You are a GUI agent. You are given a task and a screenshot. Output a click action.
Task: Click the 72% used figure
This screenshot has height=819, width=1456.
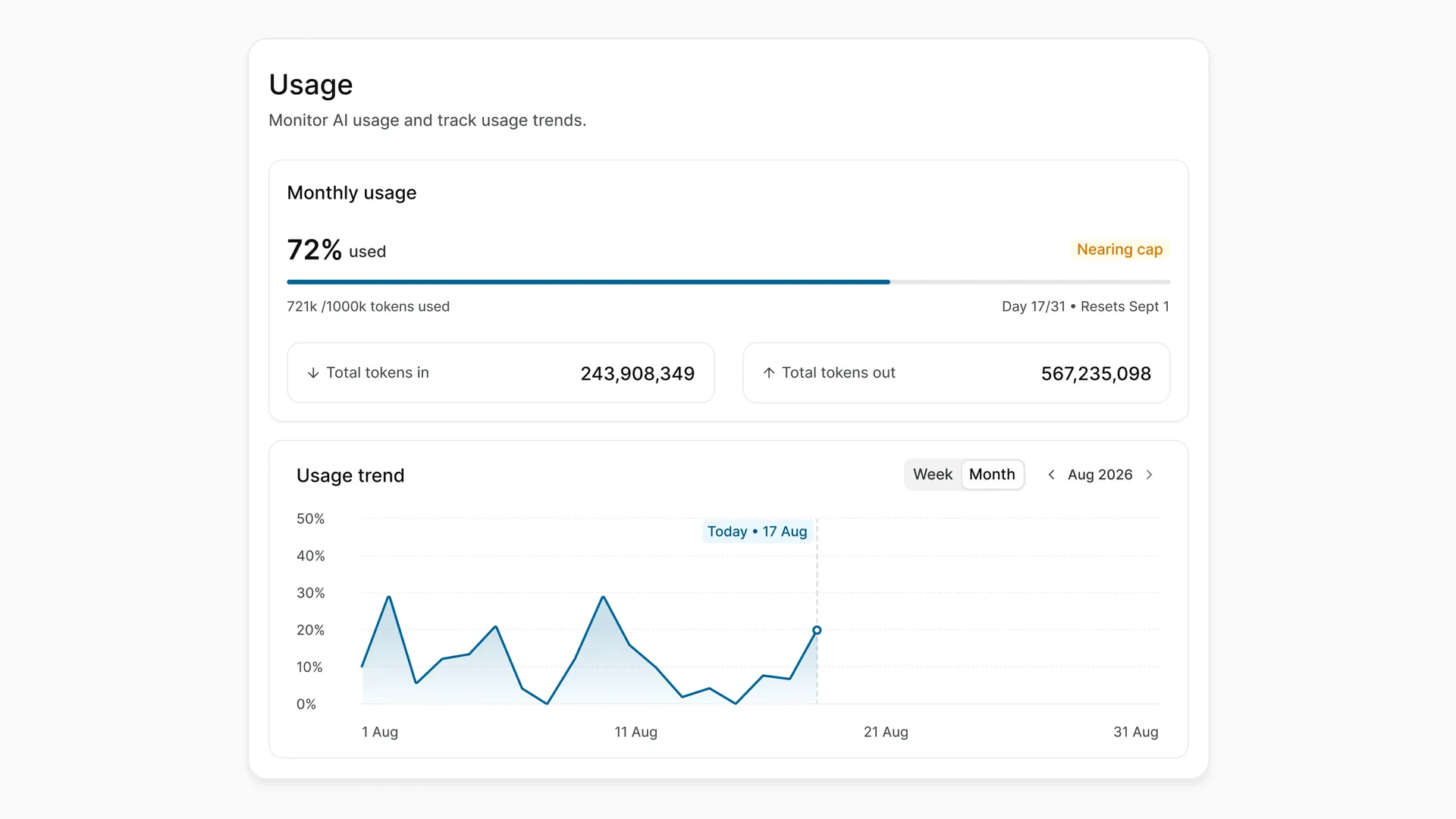[336, 249]
